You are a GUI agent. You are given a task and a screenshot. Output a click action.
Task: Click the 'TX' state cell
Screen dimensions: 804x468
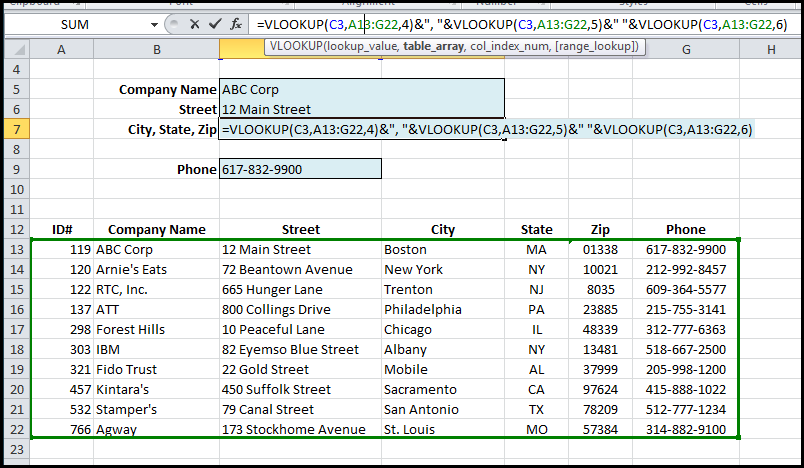[x=536, y=410]
